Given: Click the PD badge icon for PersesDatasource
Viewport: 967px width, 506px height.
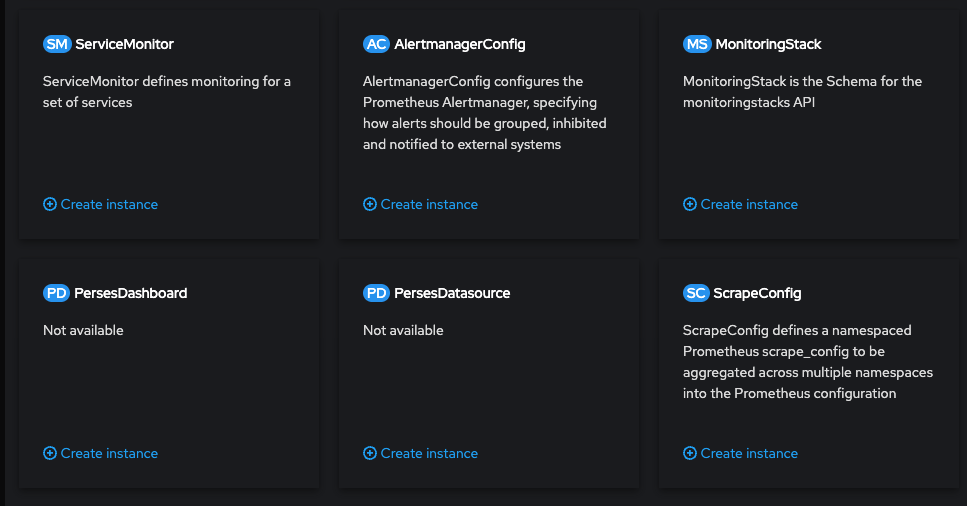Looking at the screenshot, I should point(376,293).
